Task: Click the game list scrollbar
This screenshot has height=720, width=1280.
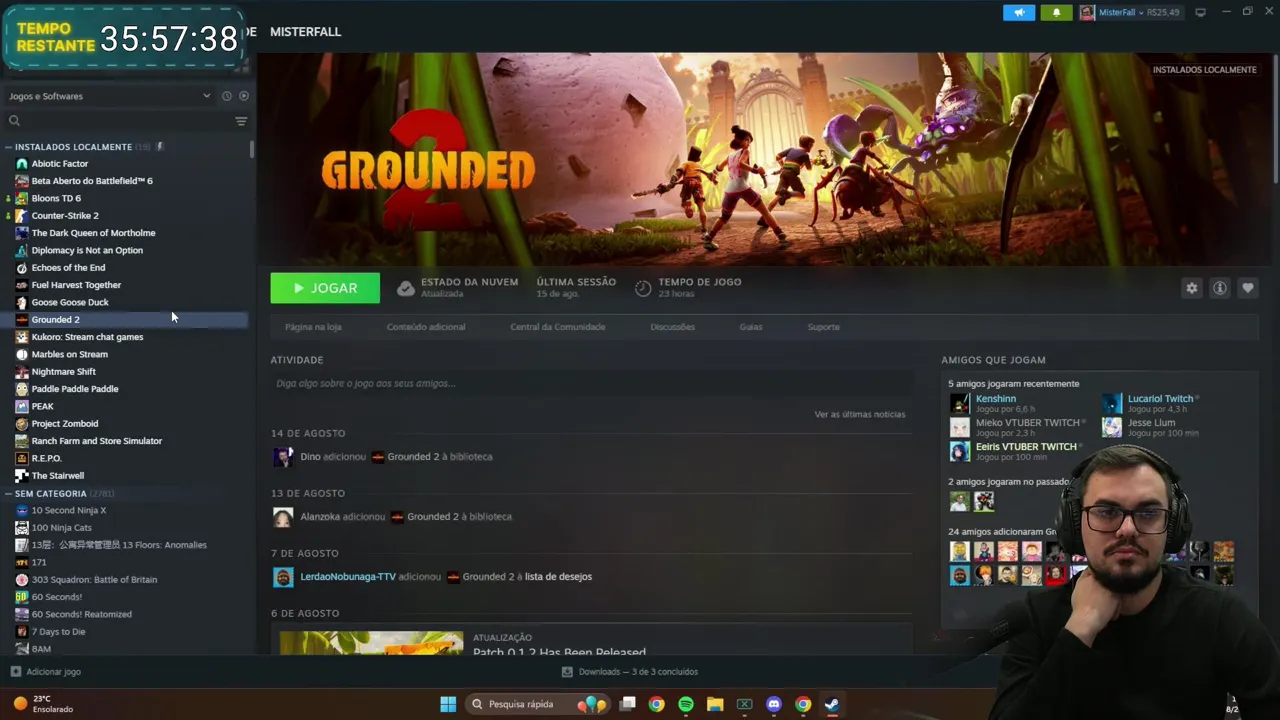Action: (252, 150)
